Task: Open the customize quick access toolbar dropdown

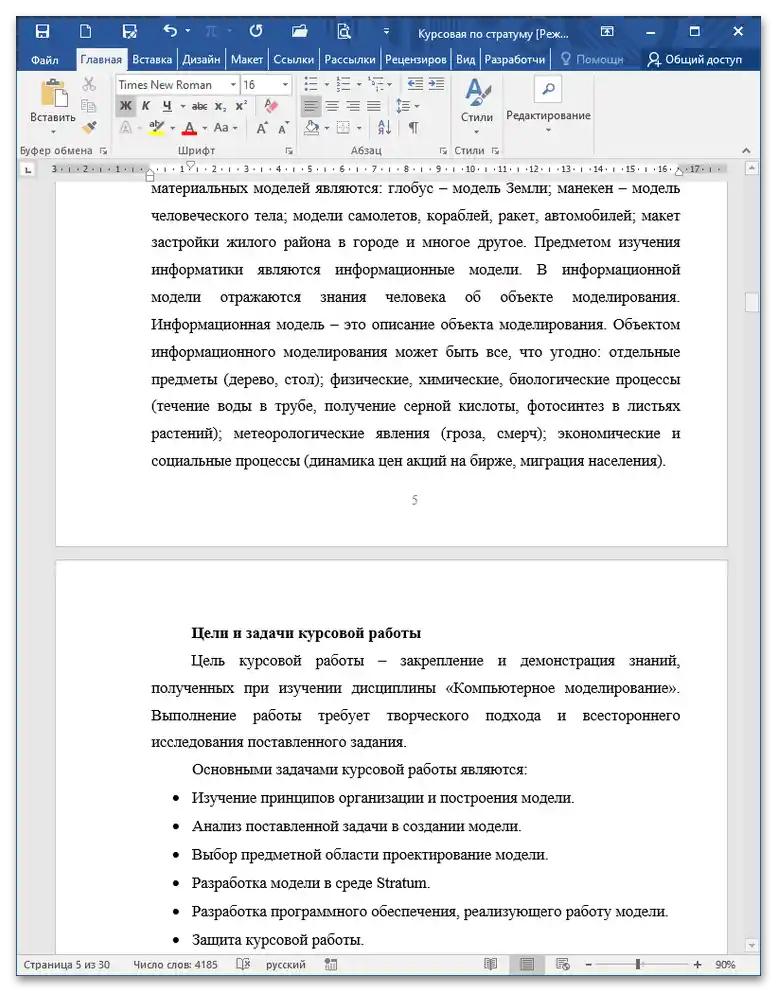Action: [386, 31]
